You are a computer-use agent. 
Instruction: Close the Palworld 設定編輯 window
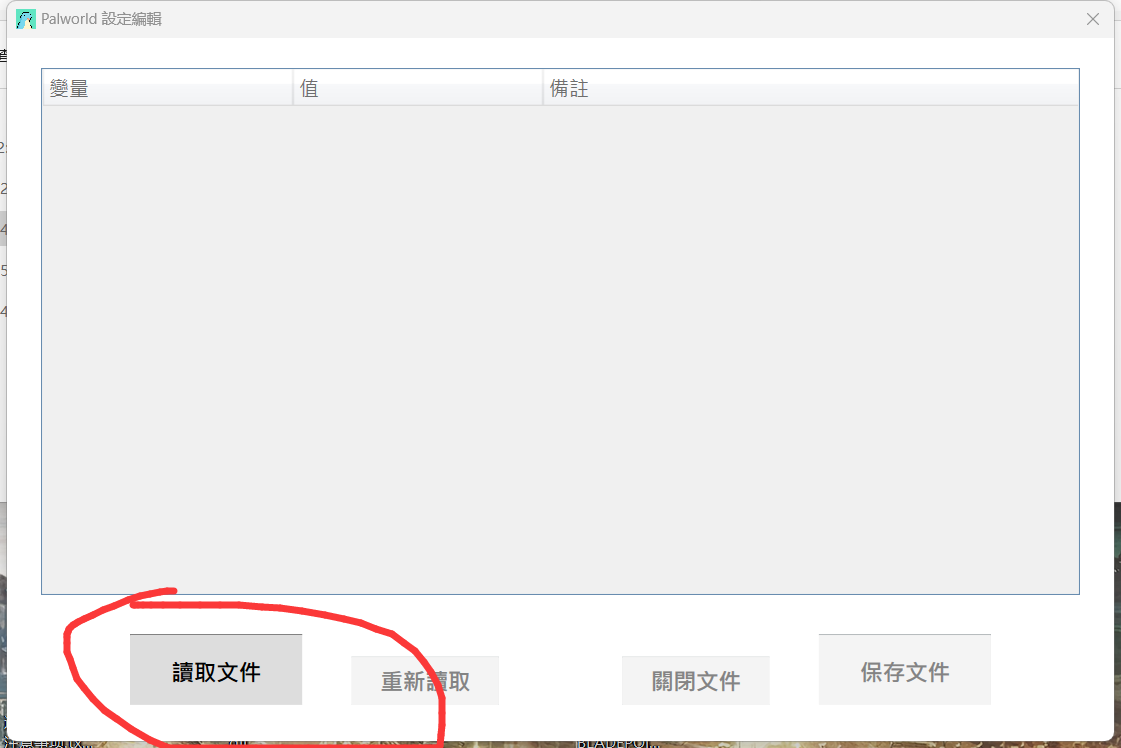1092,19
